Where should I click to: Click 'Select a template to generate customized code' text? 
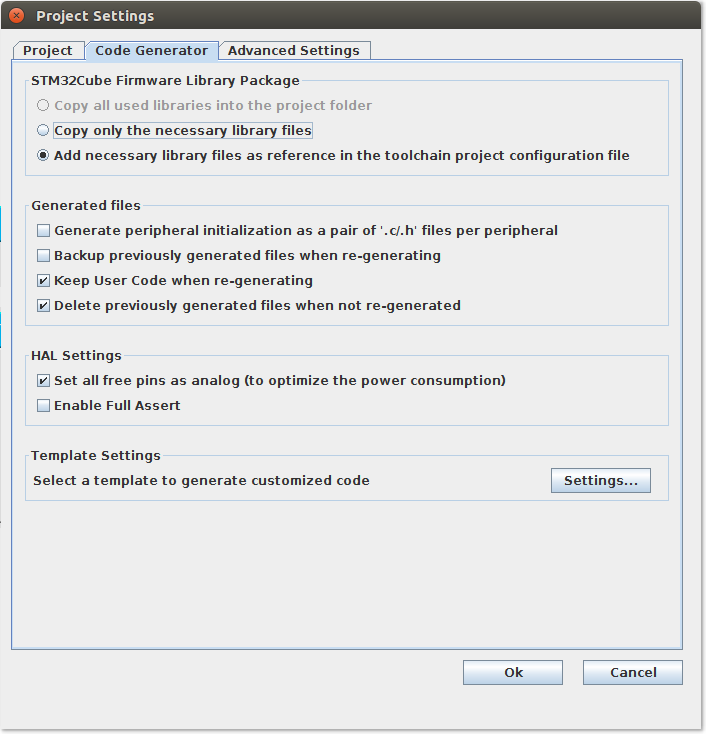tap(201, 480)
